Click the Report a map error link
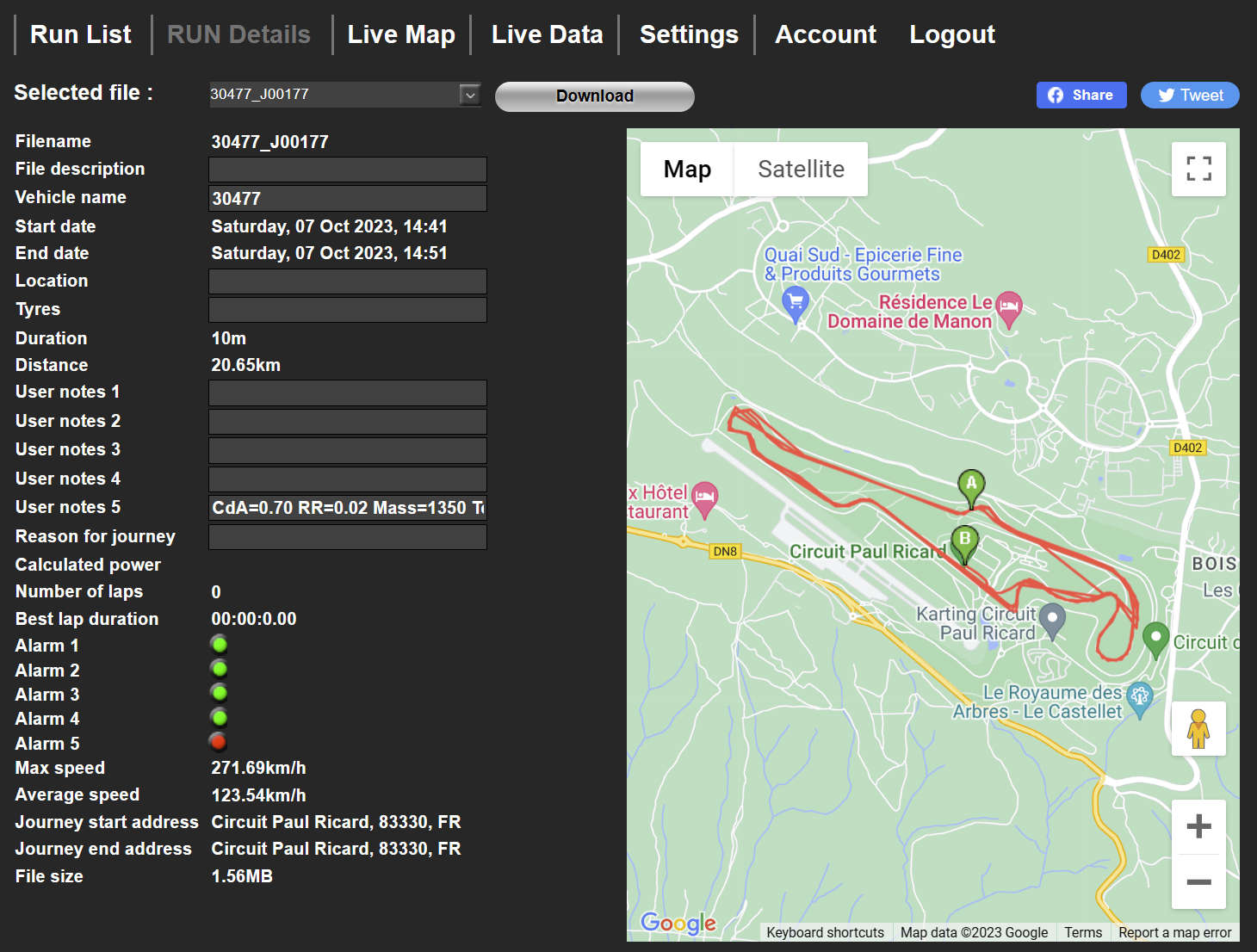Screen dimensions: 1257x952 1174,932
